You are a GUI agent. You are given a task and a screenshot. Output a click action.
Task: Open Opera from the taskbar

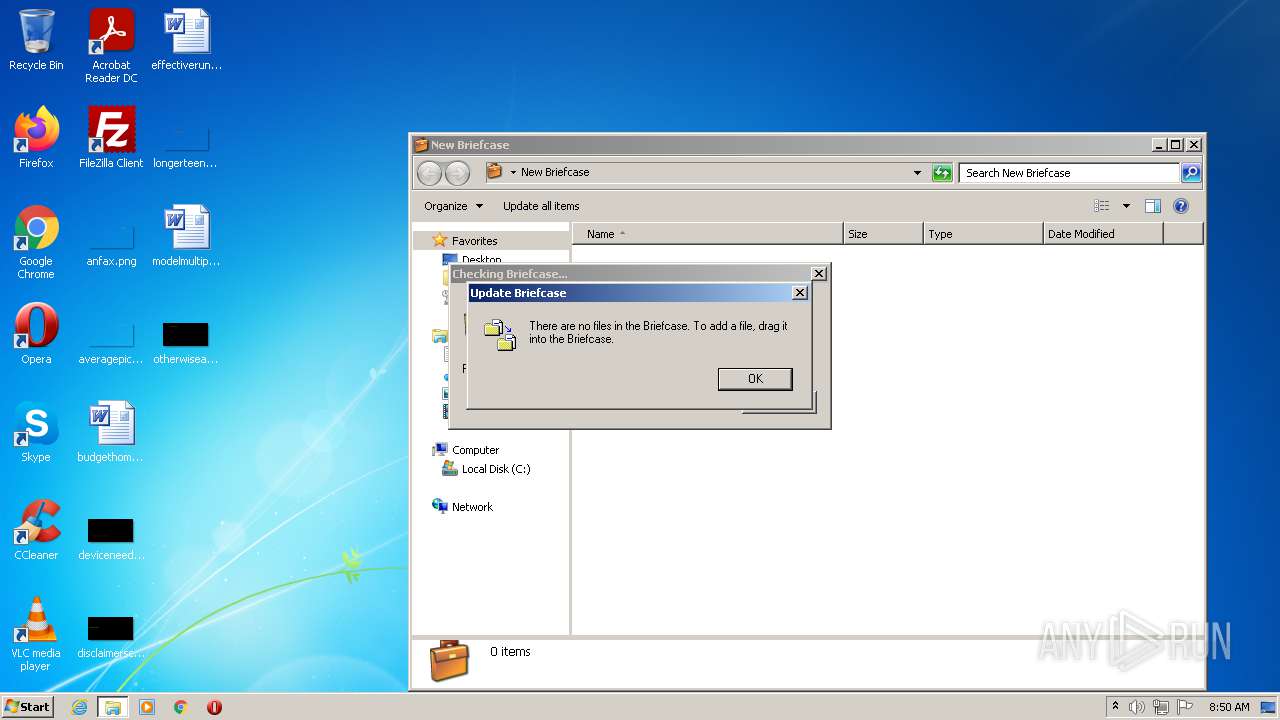tap(214, 707)
